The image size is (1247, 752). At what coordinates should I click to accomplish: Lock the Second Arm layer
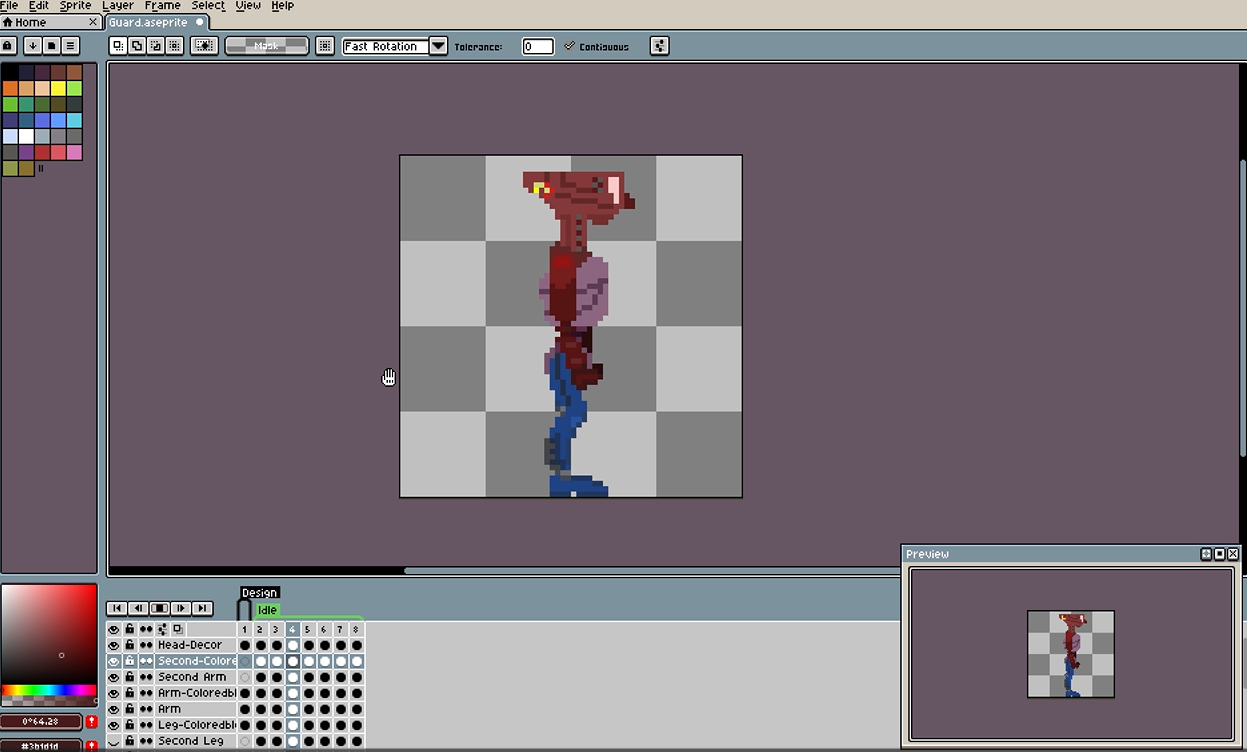(130, 677)
